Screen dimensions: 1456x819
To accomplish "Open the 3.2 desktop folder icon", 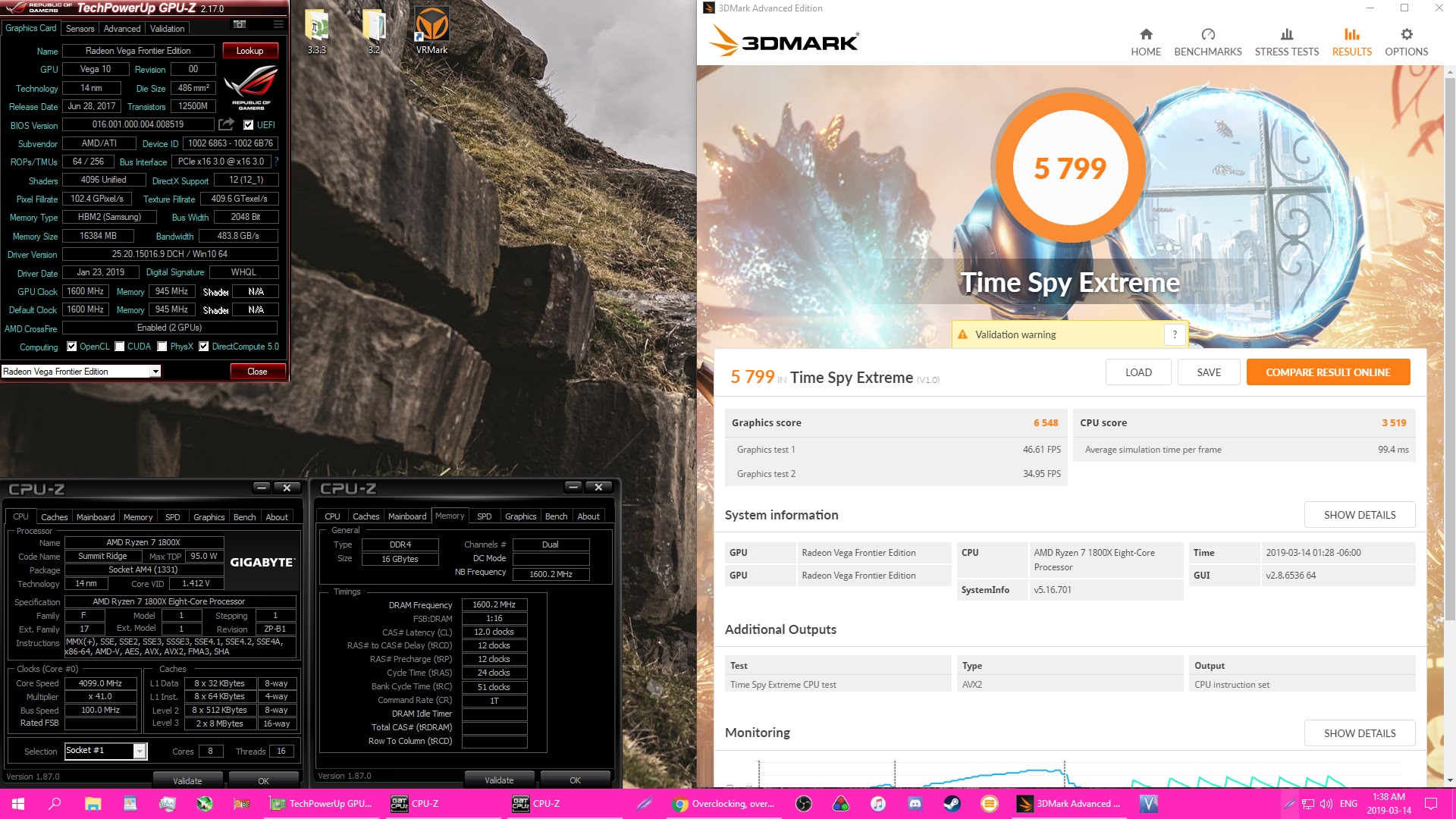I will coord(374,30).
